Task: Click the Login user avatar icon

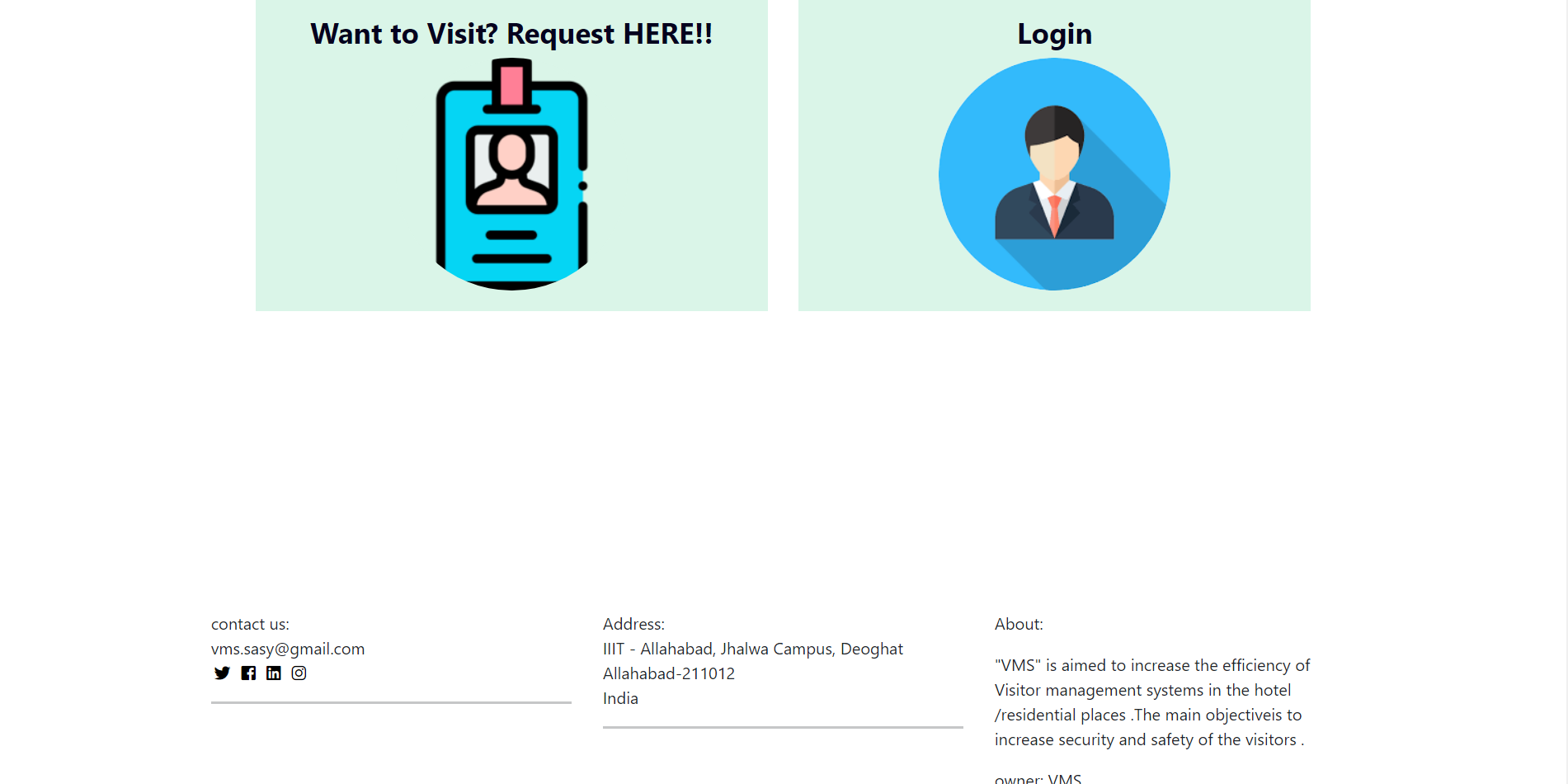Action: (x=1054, y=174)
